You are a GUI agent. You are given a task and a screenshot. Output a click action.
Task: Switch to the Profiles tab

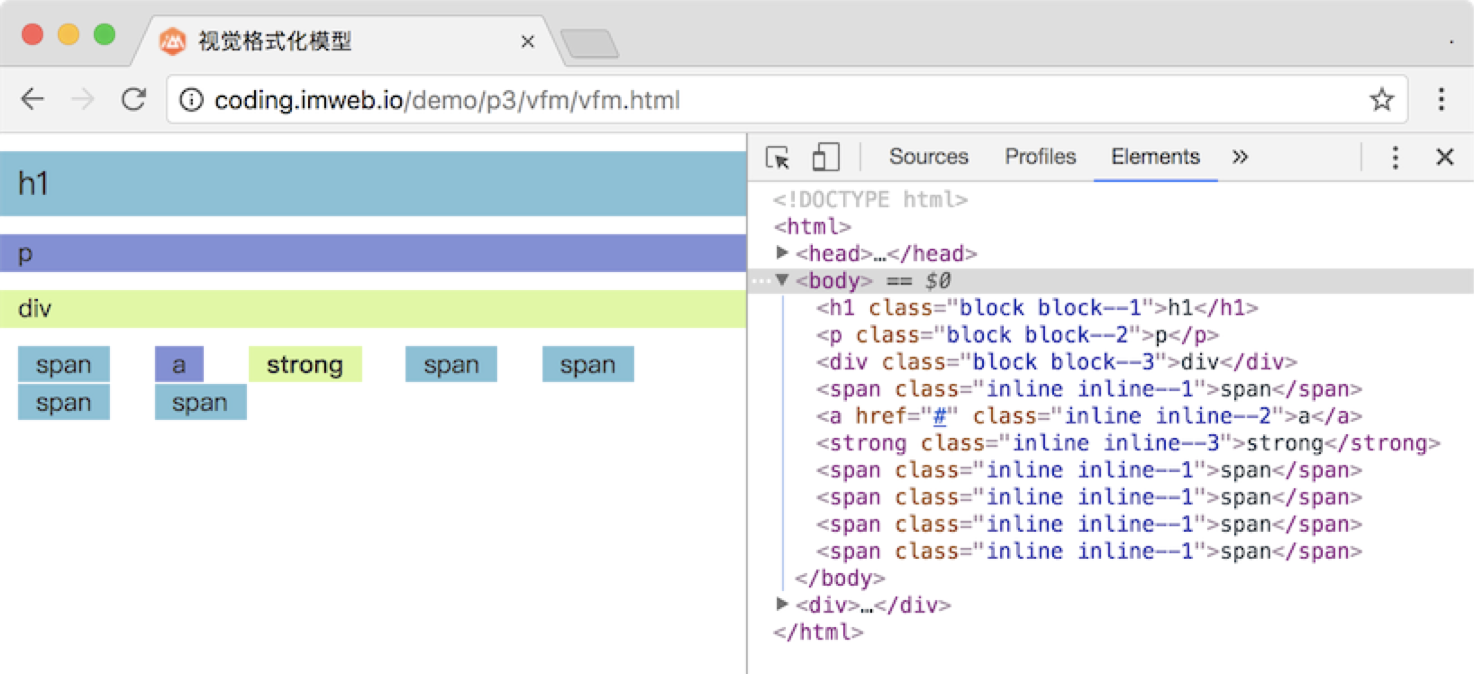click(x=1040, y=157)
